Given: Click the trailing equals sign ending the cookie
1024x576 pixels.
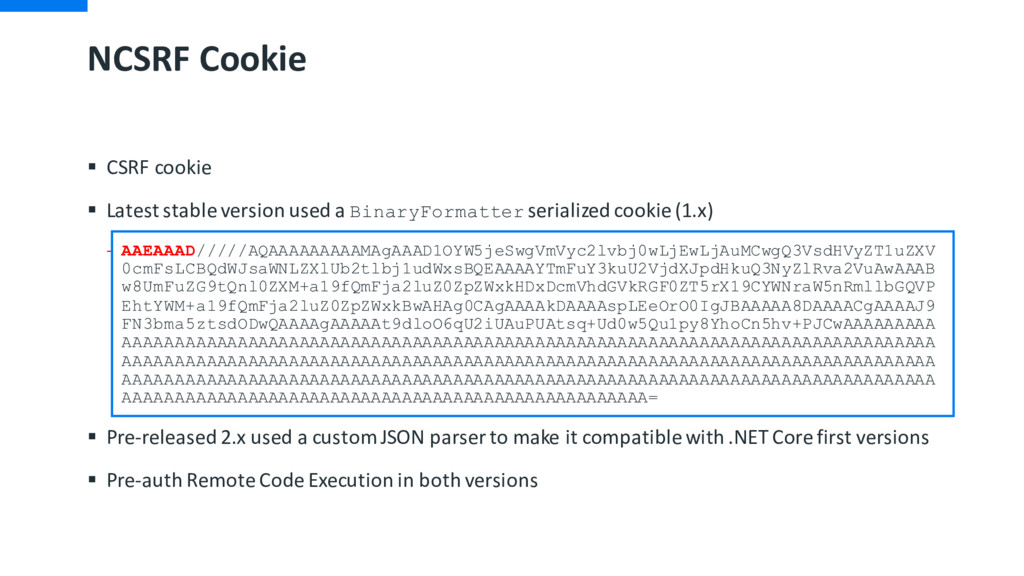Looking at the screenshot, I should tap(654, 398).
